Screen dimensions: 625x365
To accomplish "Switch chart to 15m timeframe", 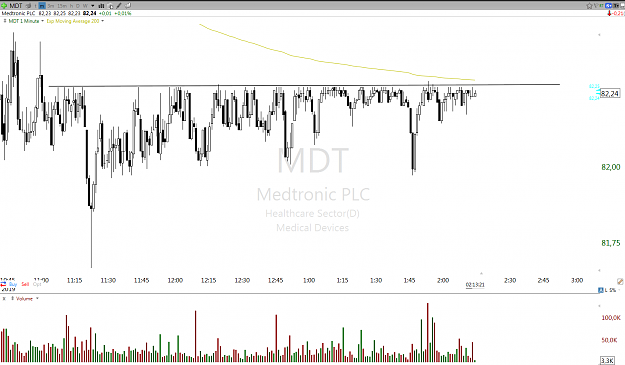I will coord(62,6).
